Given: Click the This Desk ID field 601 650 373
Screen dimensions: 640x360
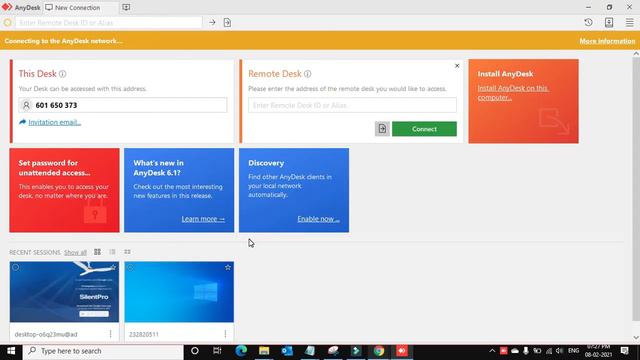Looking at the screenshot, I should coord(122,105).
